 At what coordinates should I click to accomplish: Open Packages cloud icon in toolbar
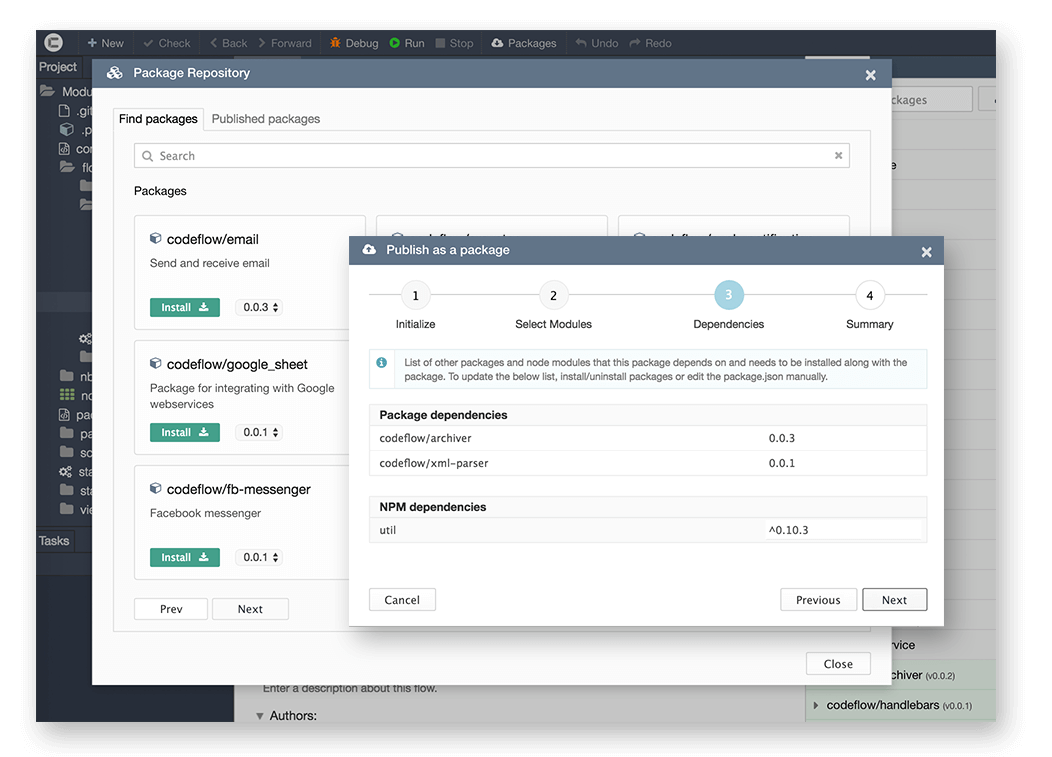tap(497, 43)
